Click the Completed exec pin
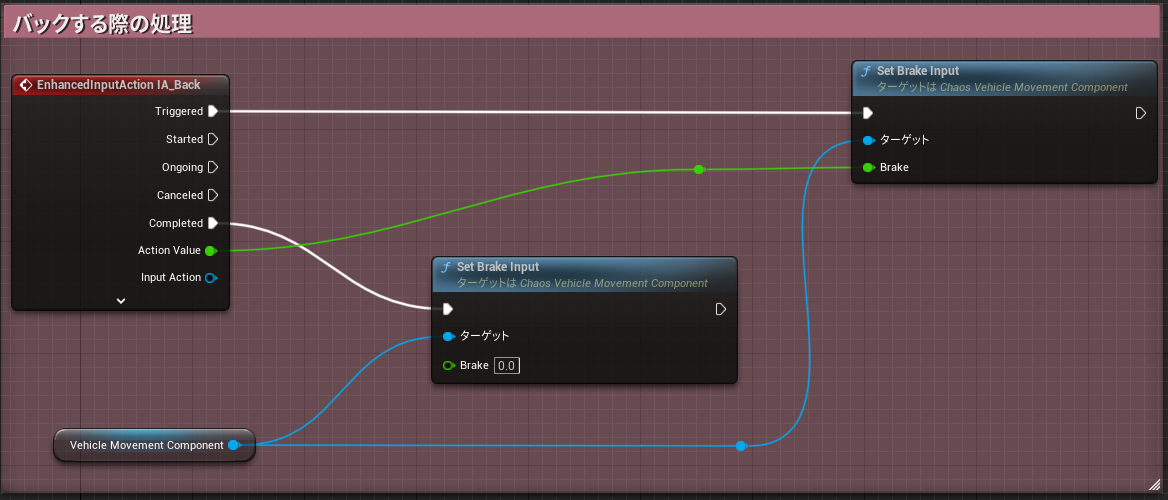Viewport: 1168px width, 500px height. tap(213, 223)
